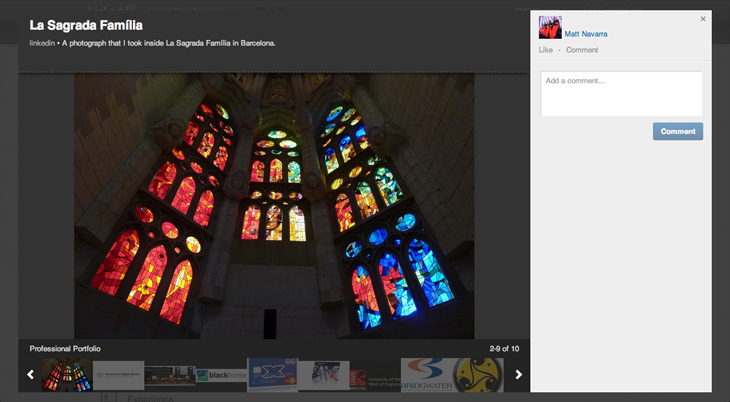730x402 pixels.
Task: Click the '2-9 of 10' counter
Action: 504,348
